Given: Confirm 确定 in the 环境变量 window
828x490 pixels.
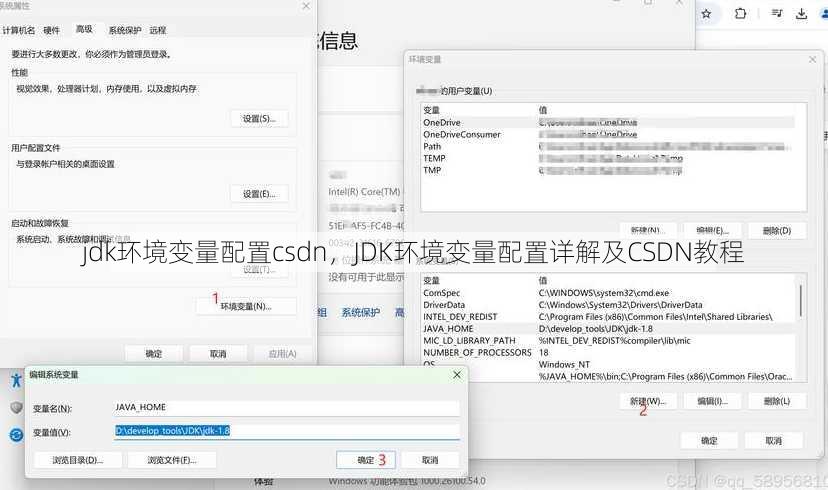Looking at the screenshot, I should [709, 440].
